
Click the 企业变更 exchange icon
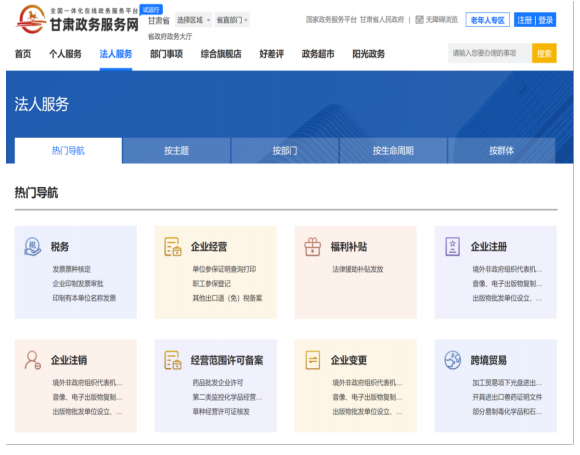coord(313,360)
